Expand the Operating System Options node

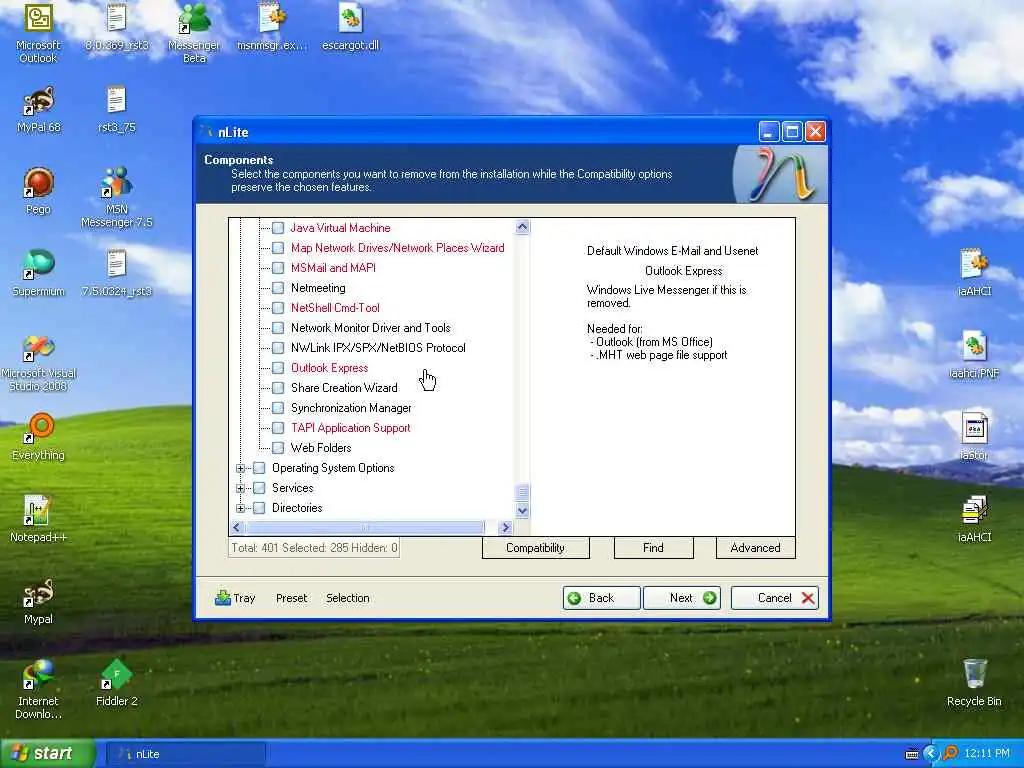[x=240, y=468]
